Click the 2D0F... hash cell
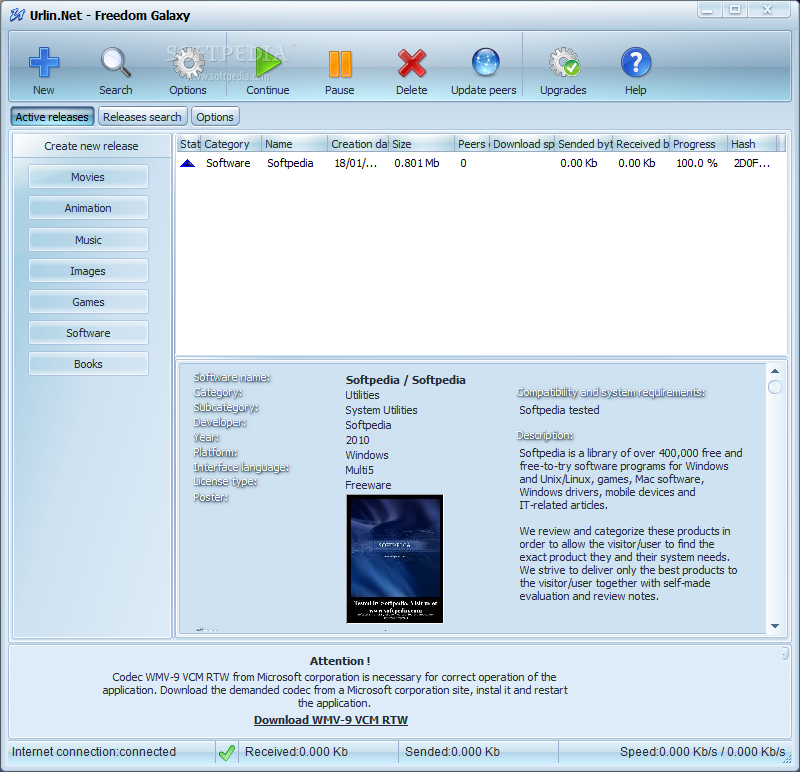800x772 pixels. click(x=752, y=163)
